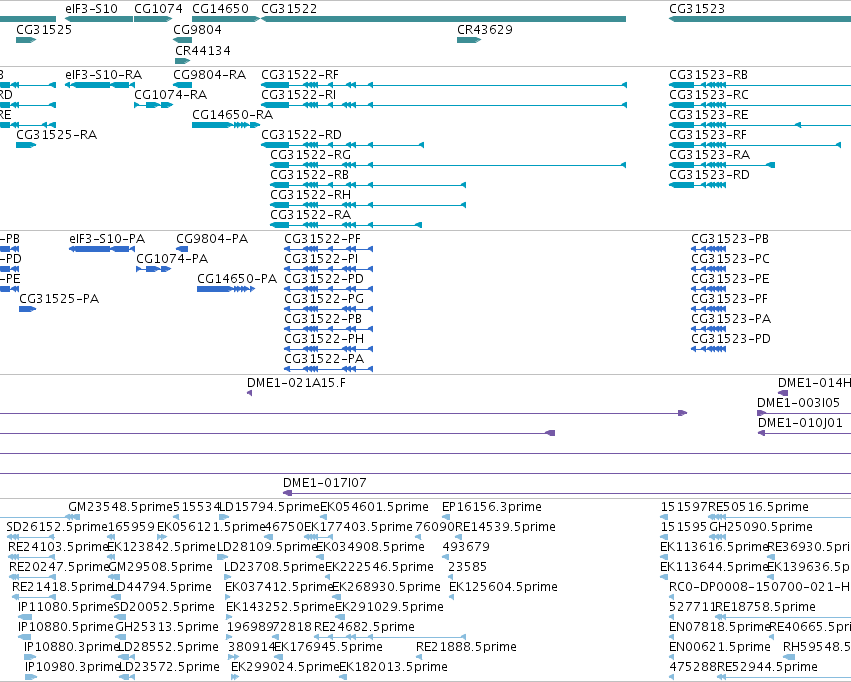Click the CG14650-RA transcript label
The height and width of the screenshot is (682, 851).
233,114
